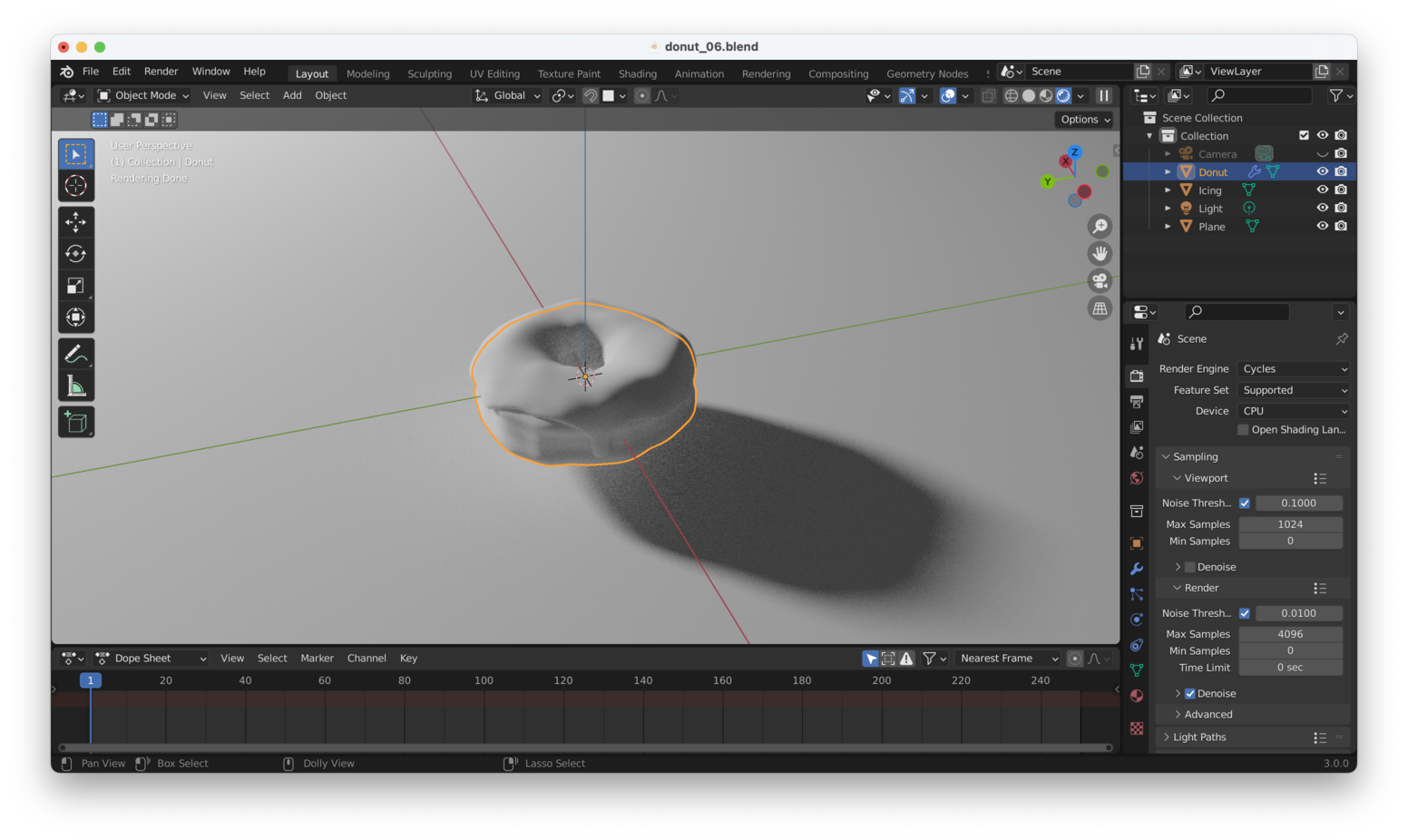Screen dimensions: 1408x840
Task: Open Render Properties in the properties editor
Action: [x=1137, y=376]
